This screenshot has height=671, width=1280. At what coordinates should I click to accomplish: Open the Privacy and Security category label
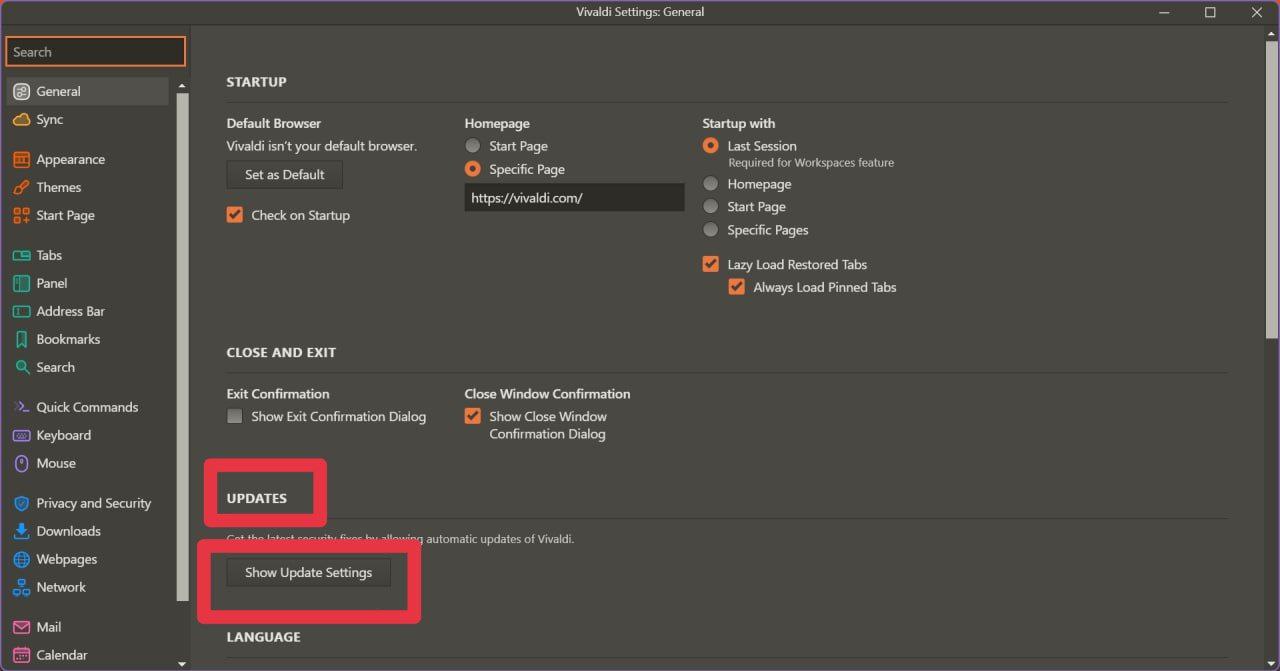pos(94,503)
